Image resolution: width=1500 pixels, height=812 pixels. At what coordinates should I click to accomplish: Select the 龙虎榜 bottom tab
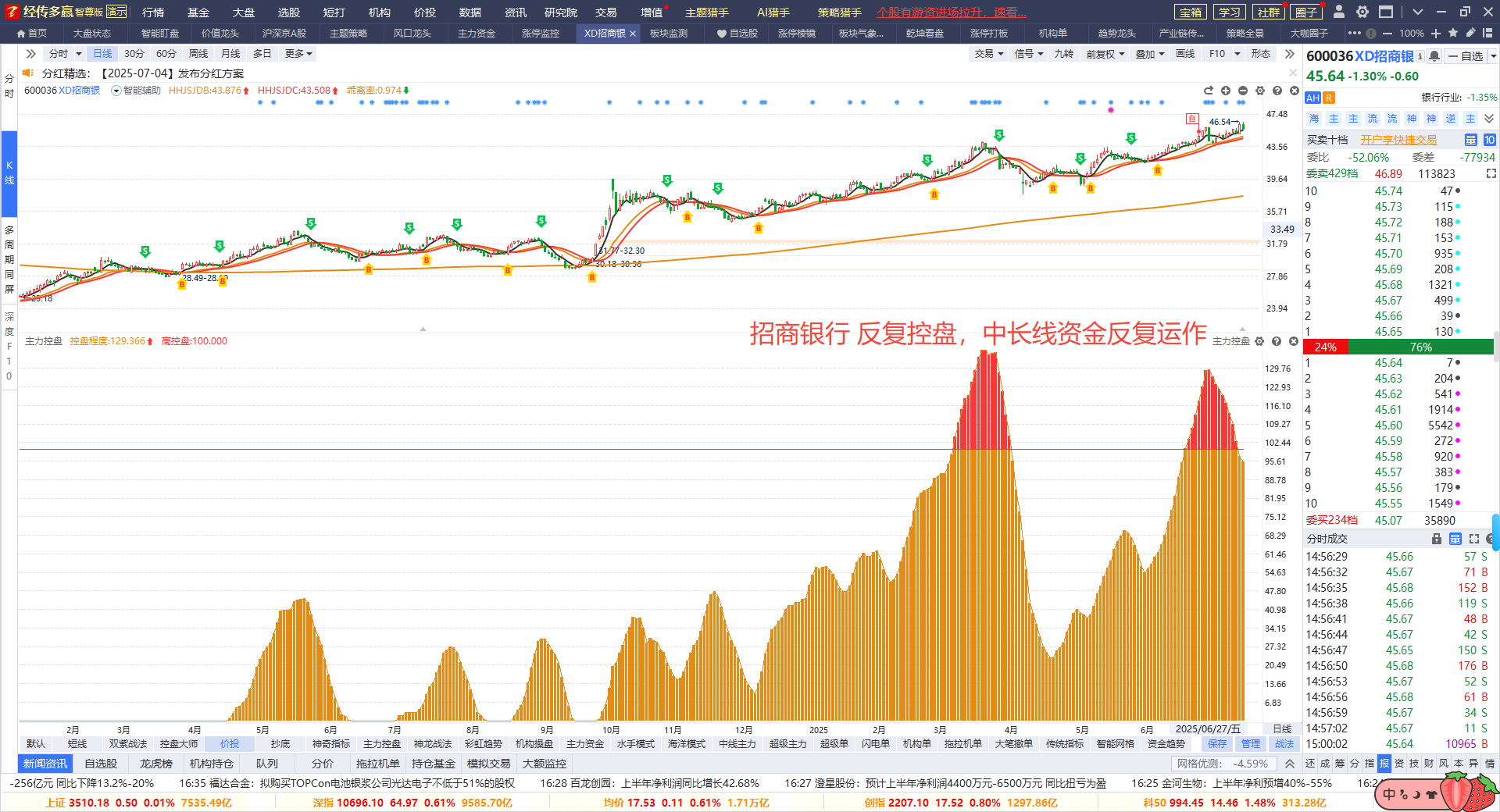coord(156,764)
